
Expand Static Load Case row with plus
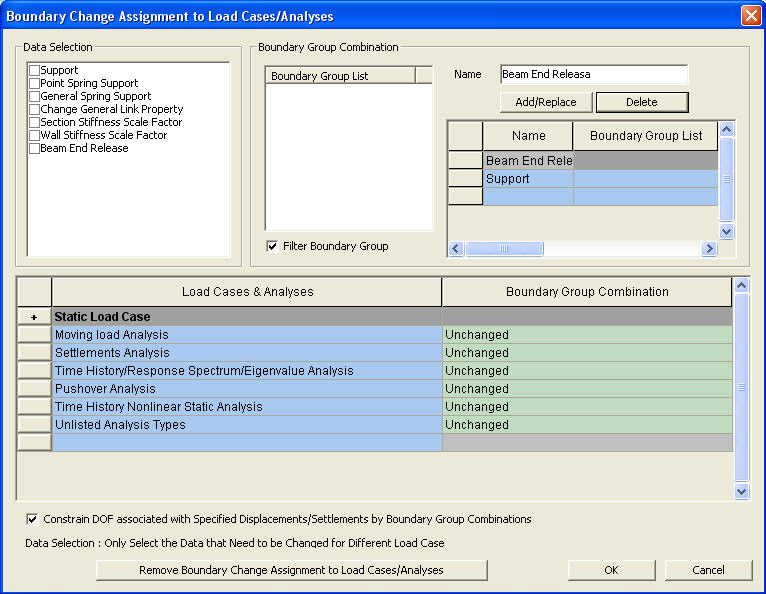tap(34, 317)
